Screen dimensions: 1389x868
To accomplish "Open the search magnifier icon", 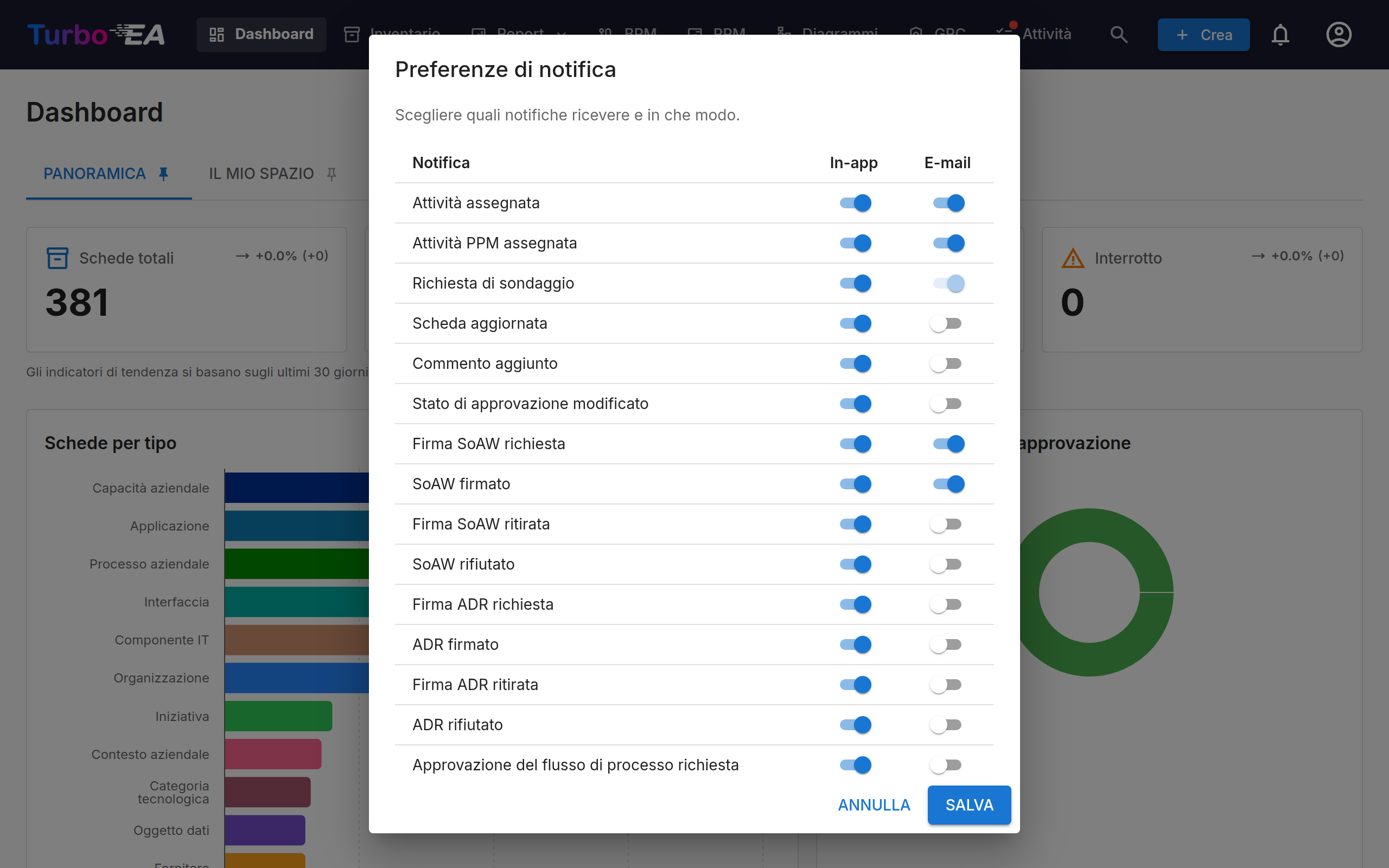I will 1119,34.
